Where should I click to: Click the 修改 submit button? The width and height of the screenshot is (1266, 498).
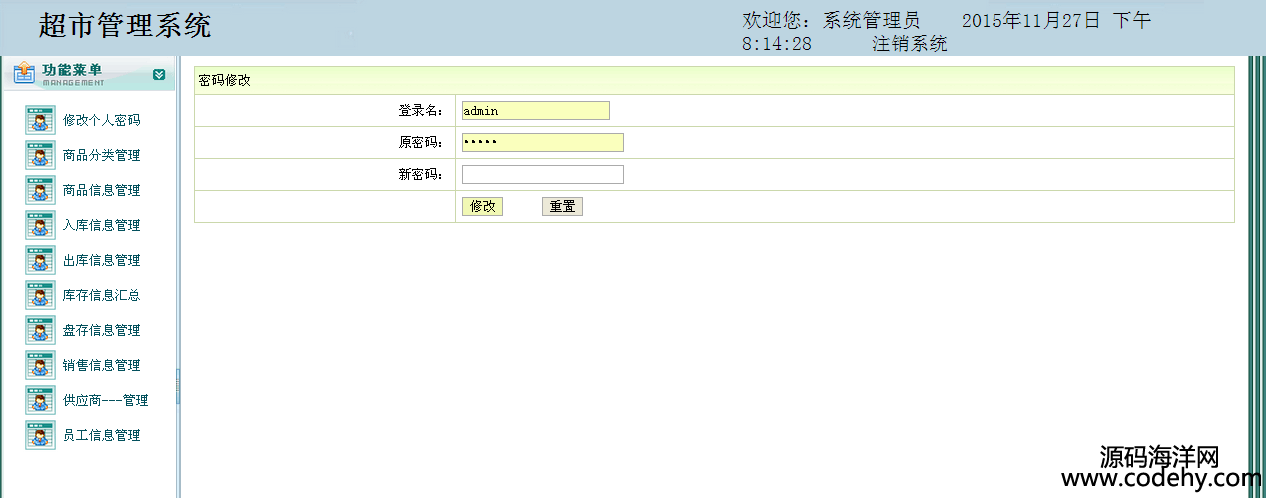[x=483, y=206]
